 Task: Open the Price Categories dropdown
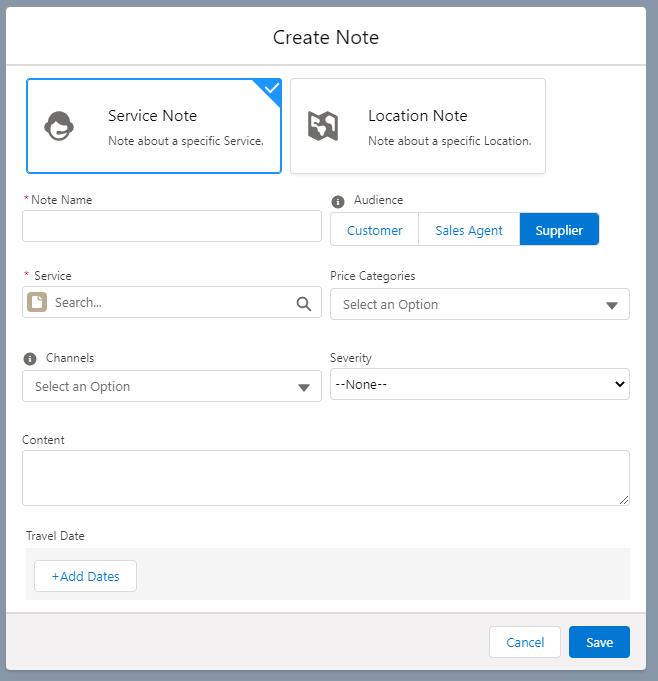click(x=479, y=304)
